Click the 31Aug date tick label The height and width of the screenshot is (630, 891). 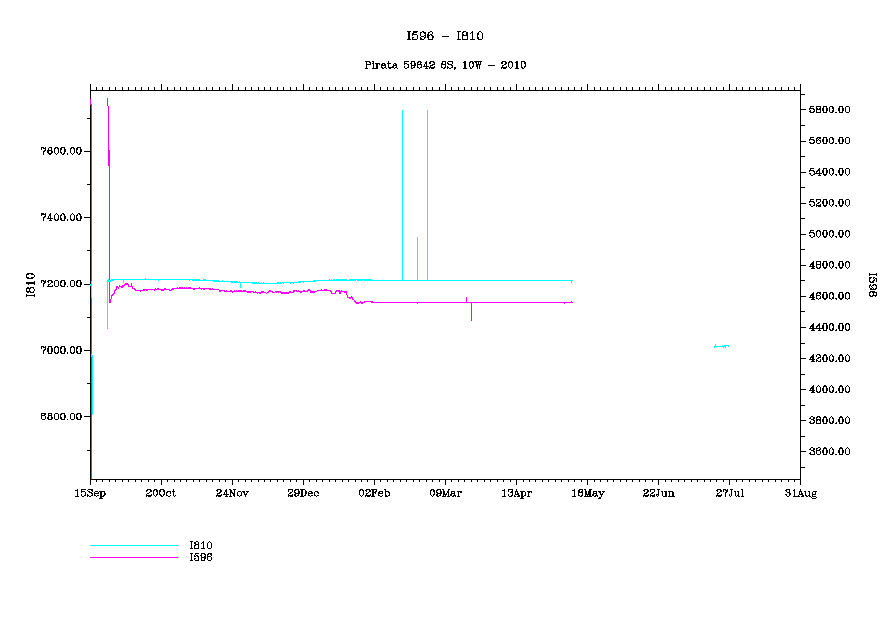pyautogui.click(x=800, y=493)
